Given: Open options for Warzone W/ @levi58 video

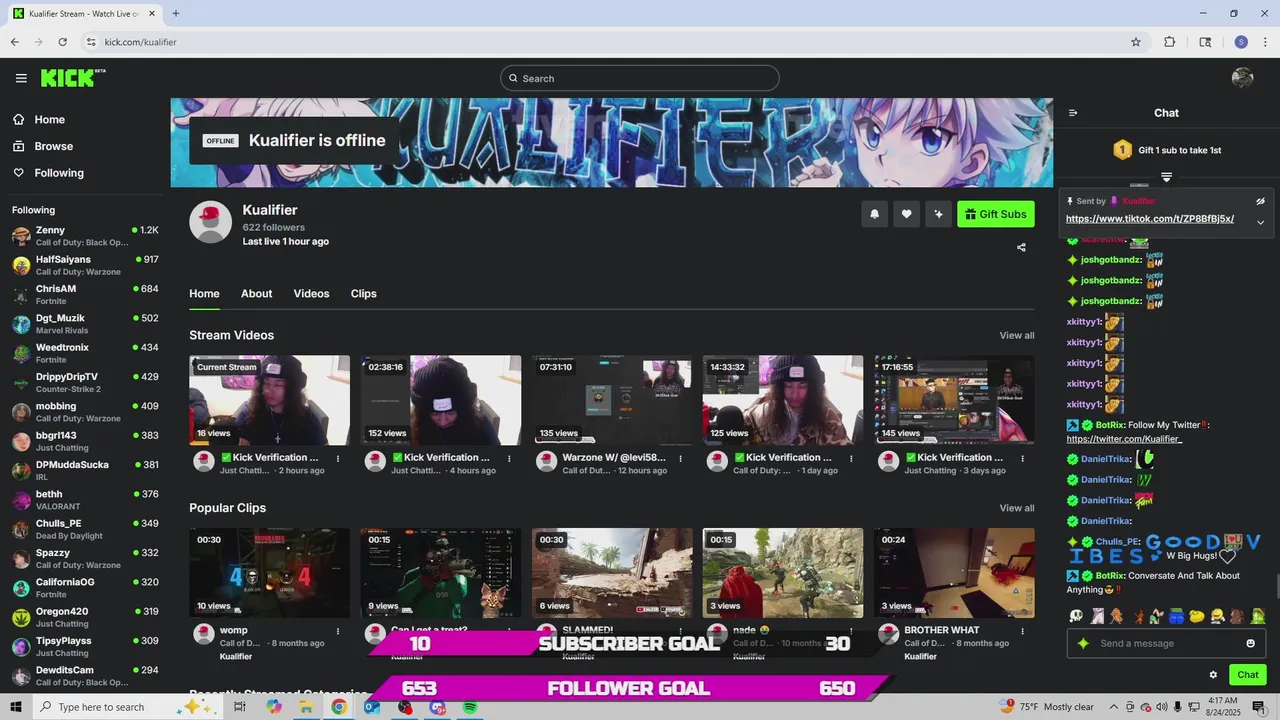Looking at the screenshot, I should click(x=680, y=458).
